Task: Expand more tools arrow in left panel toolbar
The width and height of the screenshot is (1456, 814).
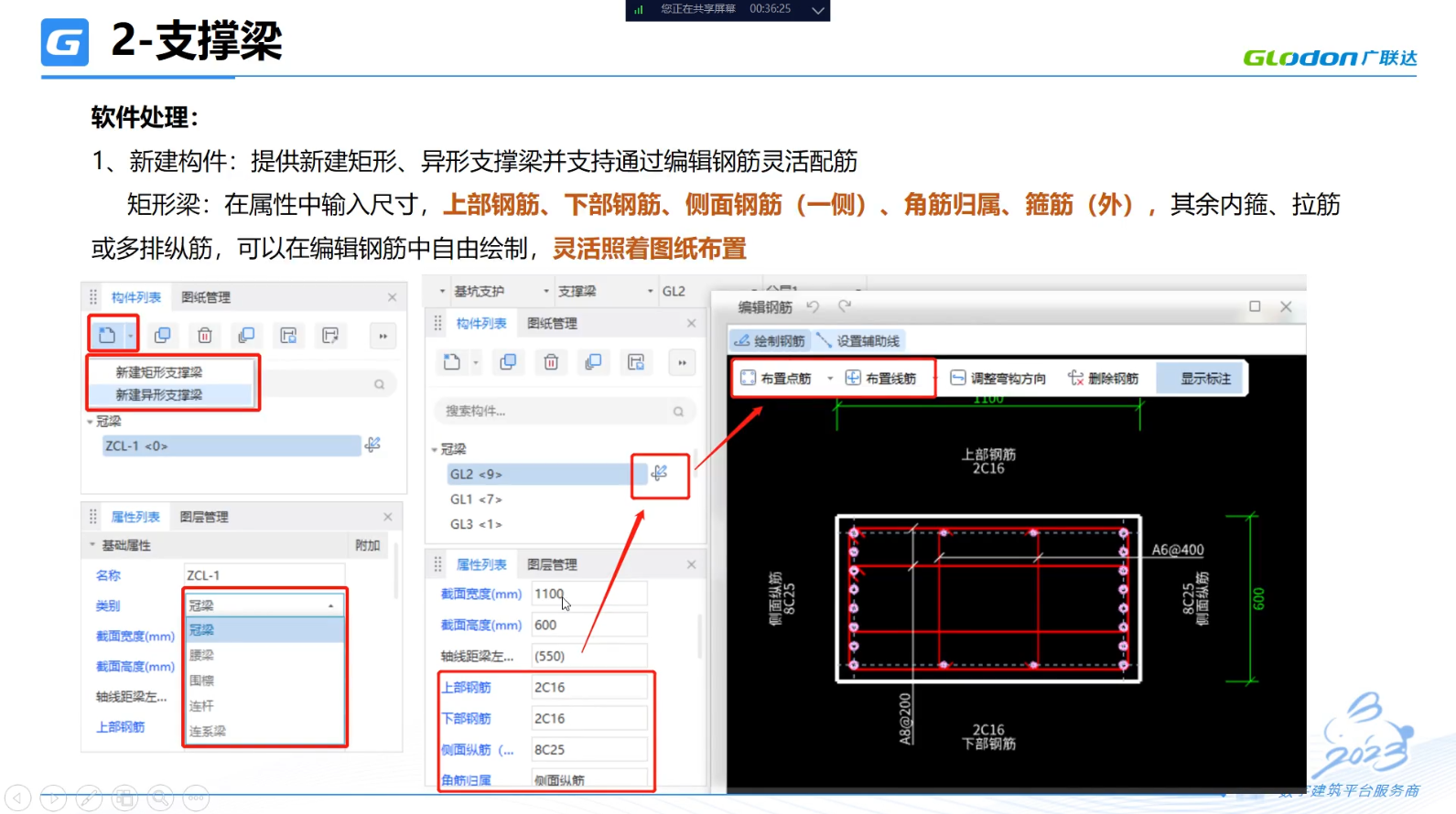Action: (383, 336)
